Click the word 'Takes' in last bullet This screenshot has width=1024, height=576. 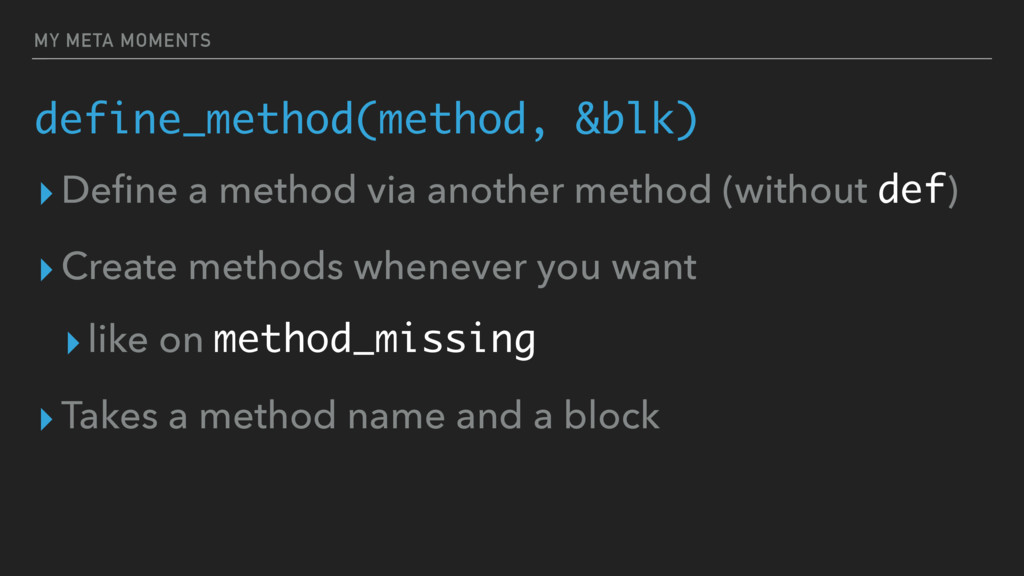(x=110, y=415)
